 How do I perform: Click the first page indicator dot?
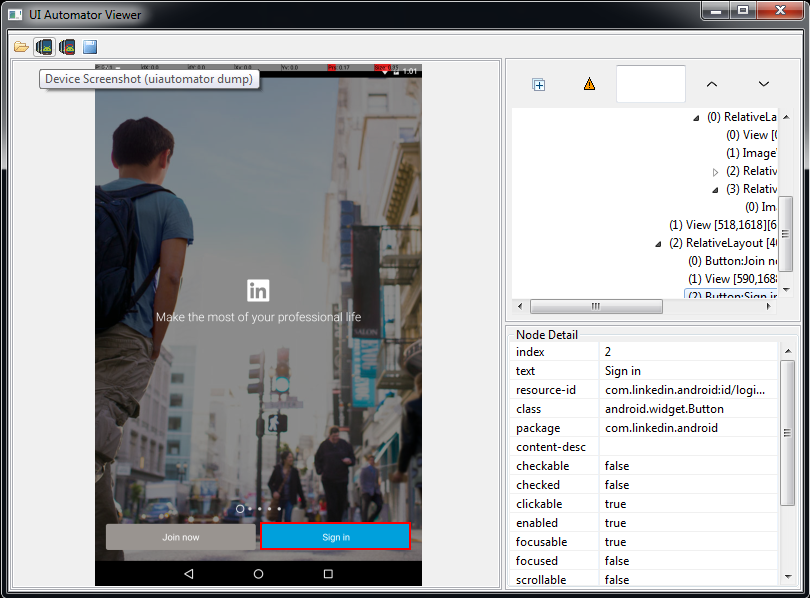point(240,509)
